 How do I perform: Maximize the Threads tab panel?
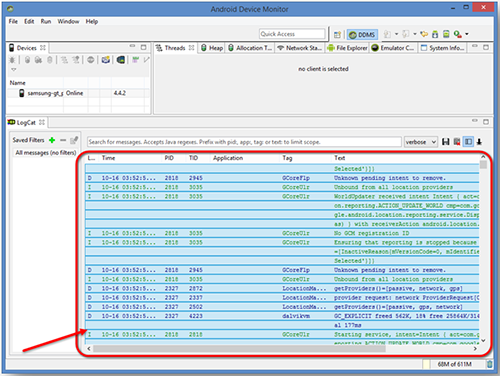point(486,47)
